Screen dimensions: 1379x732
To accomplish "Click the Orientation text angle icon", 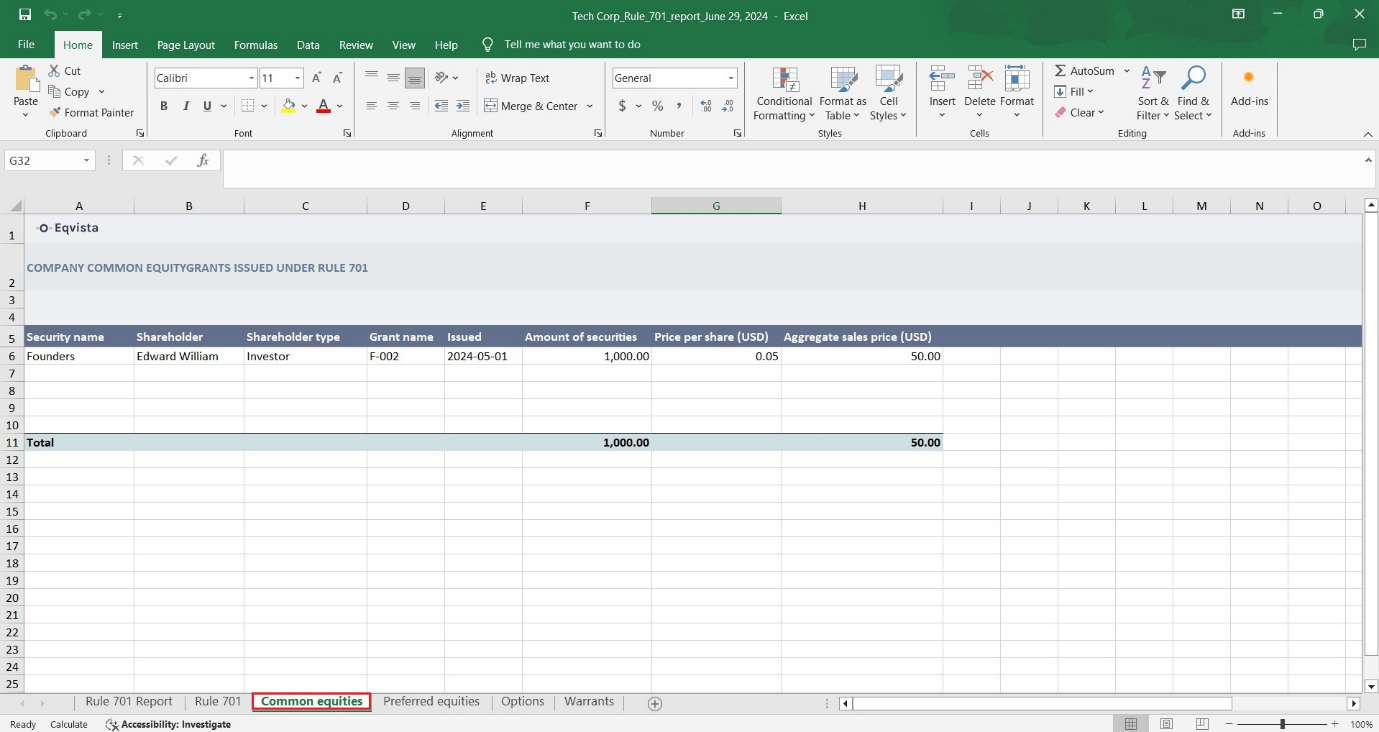I will (441, 78).
